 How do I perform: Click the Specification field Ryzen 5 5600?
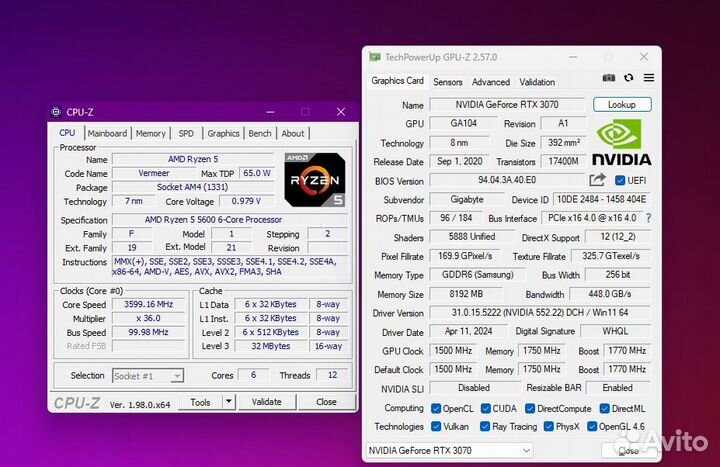click(230, 219)
